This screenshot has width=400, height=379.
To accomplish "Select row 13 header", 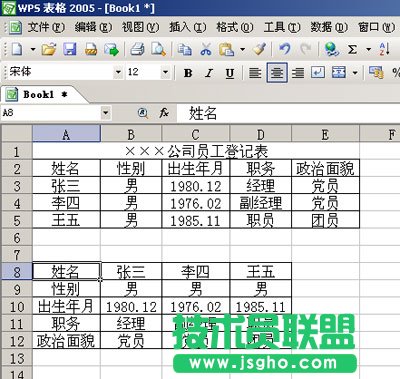I will pyautogui.click(x=17, y=359).
